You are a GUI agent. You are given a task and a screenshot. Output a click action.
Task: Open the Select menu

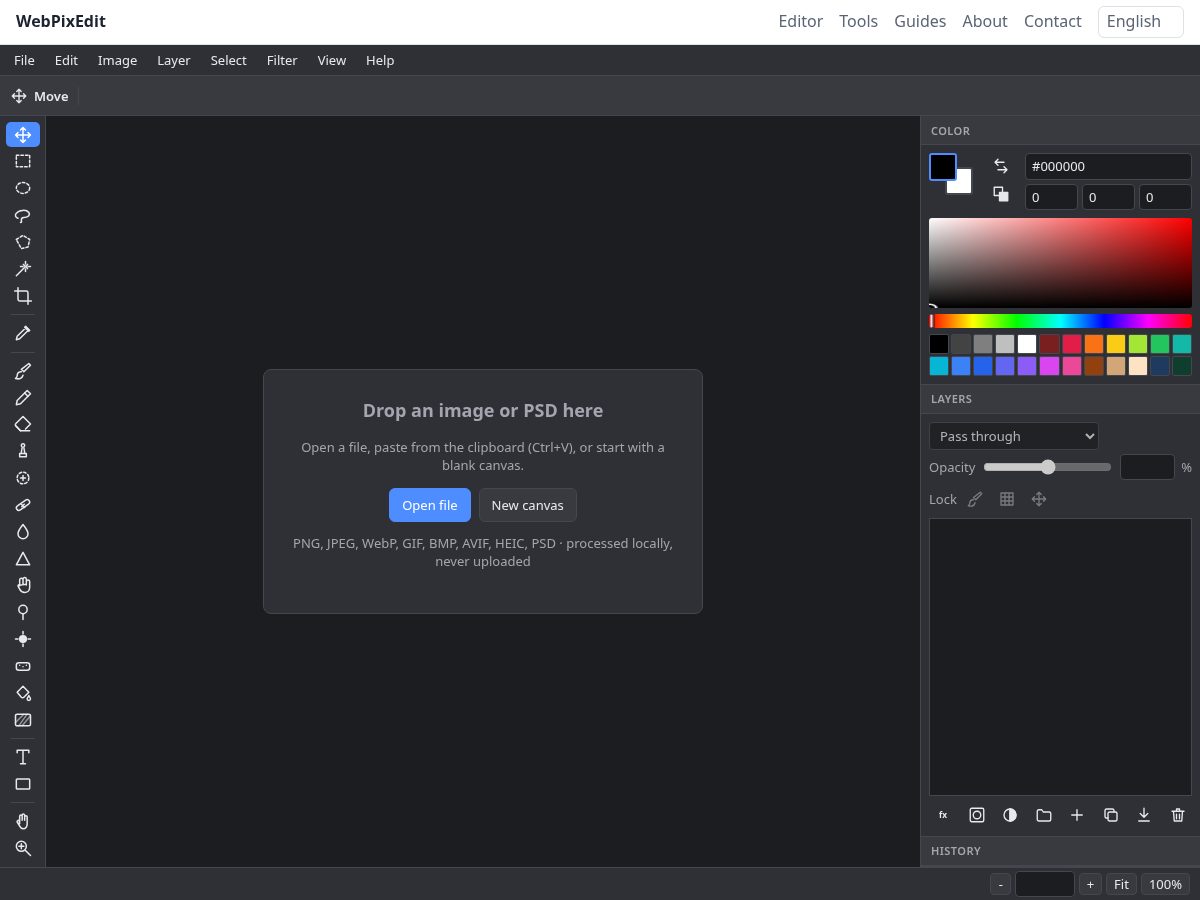(228, 60)
